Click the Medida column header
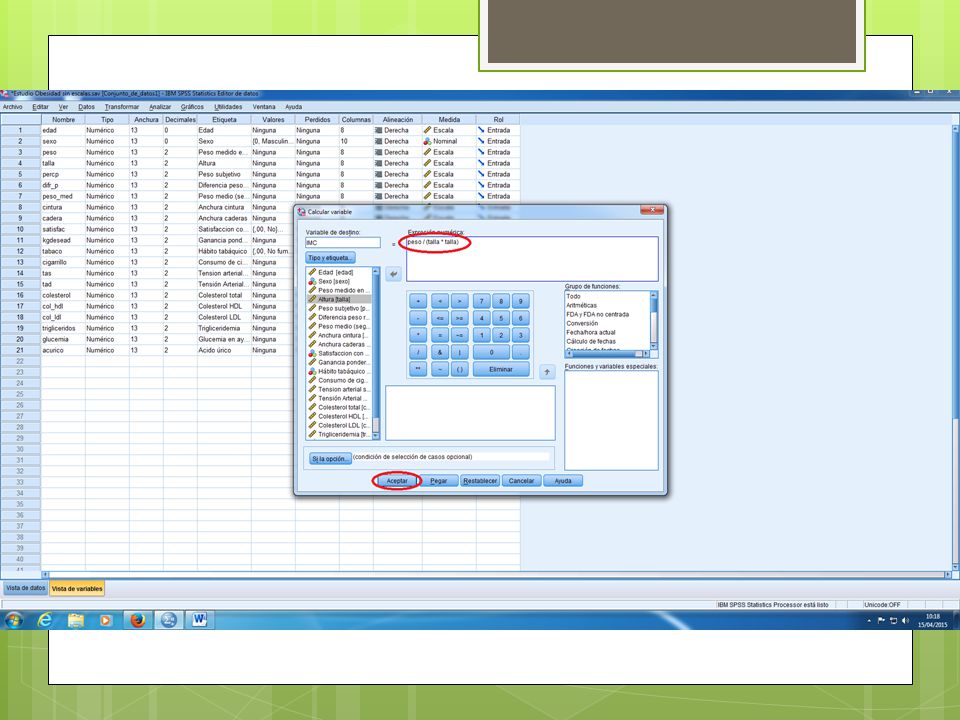 449,120
